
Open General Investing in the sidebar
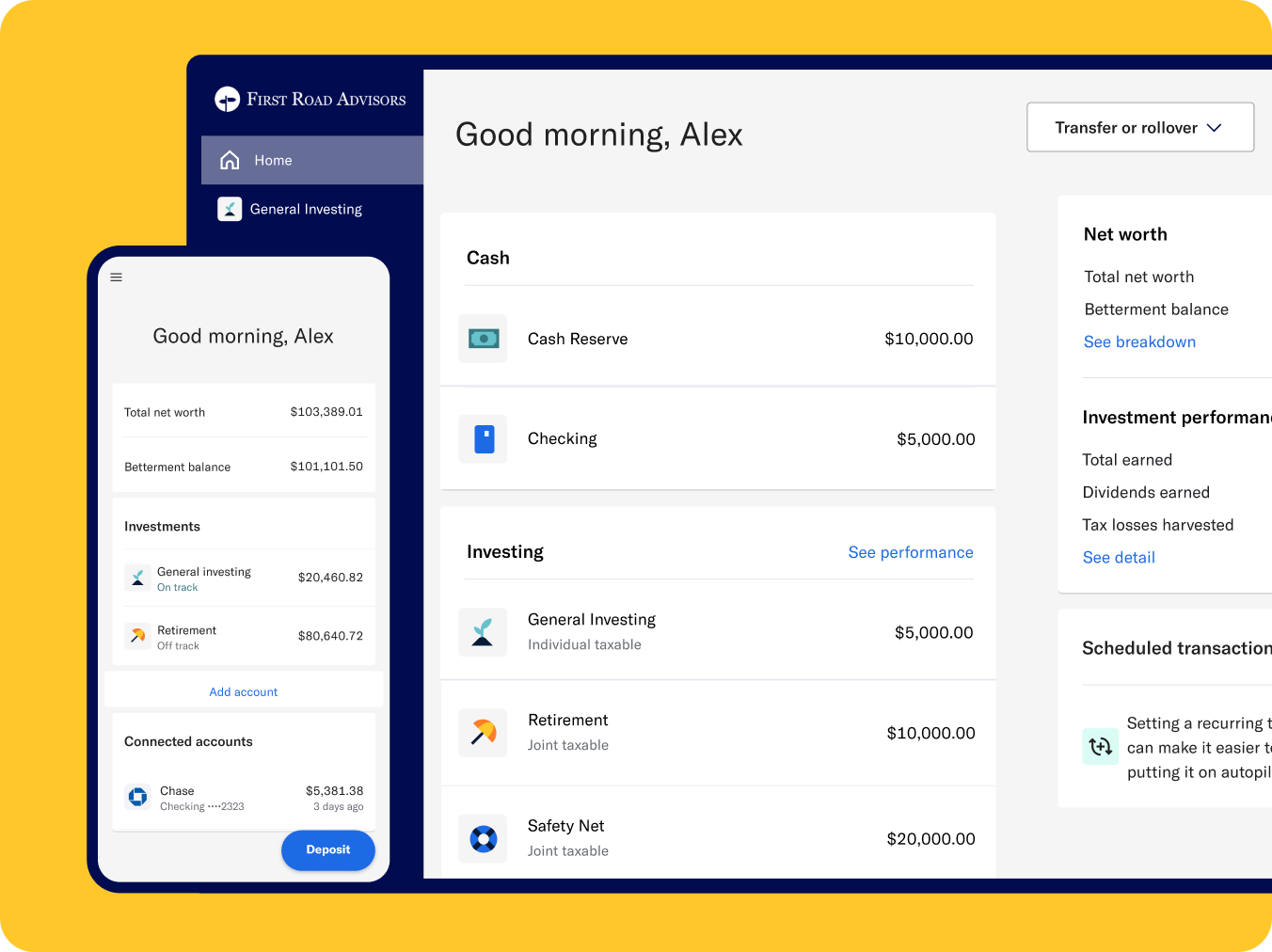point(305,209)
